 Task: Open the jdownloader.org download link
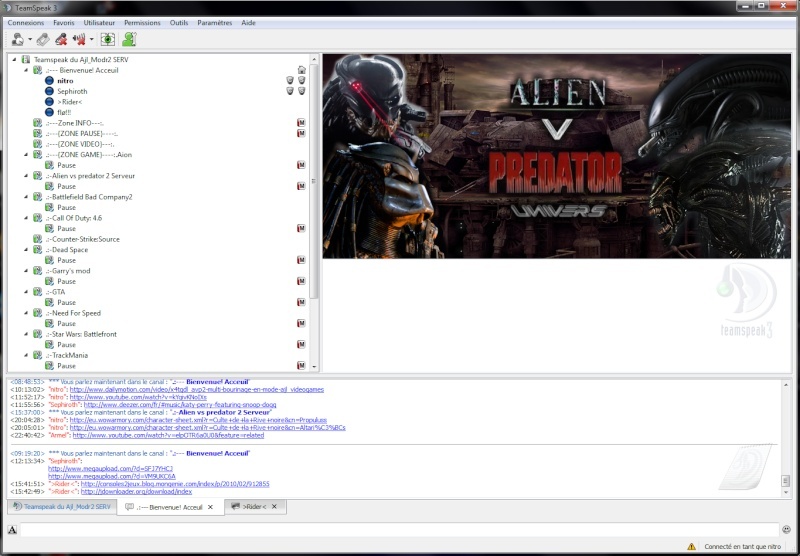[136, 492]
